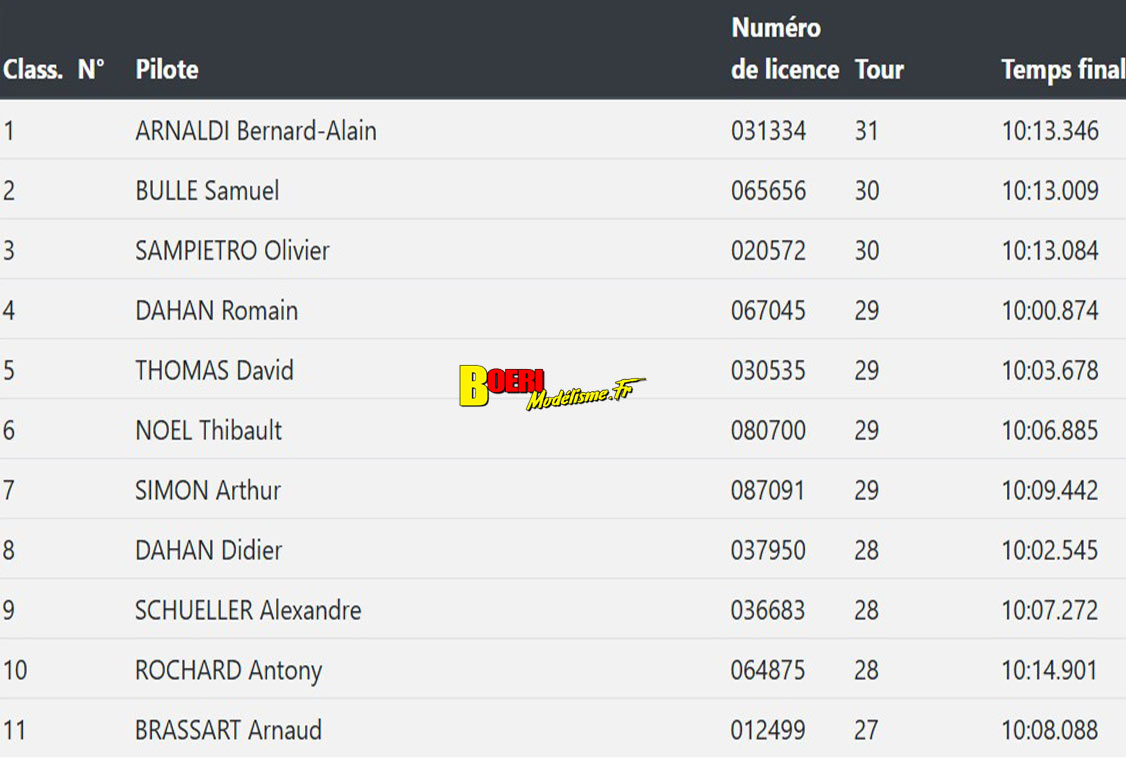Image resolution: width=1126 pixels, height=760 pixels.
Task: Select pilot BULLE Samuel row
Action: pyautogui.click(x=207, y=191)
